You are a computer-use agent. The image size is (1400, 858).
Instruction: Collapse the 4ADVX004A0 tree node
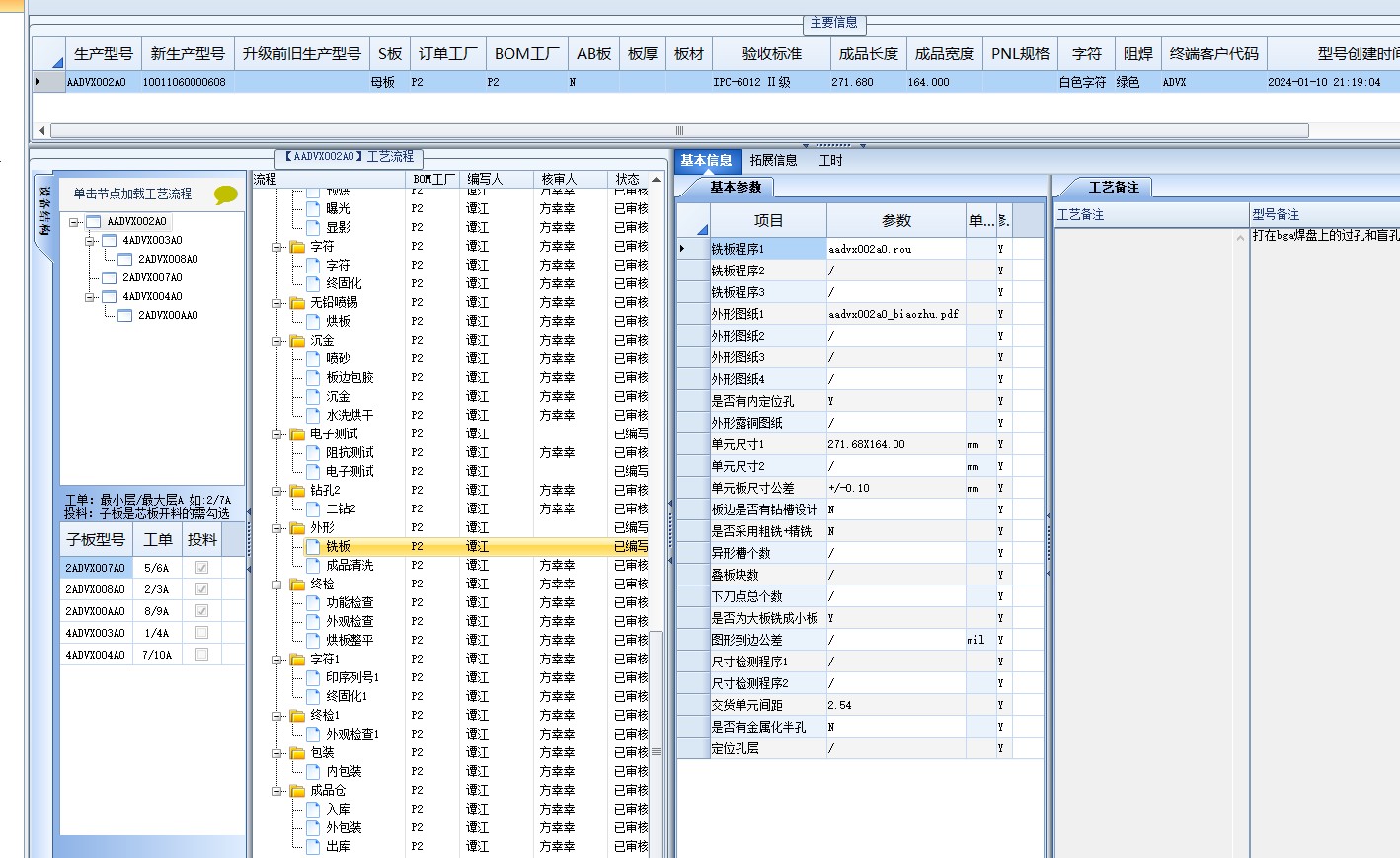[90, 297]
